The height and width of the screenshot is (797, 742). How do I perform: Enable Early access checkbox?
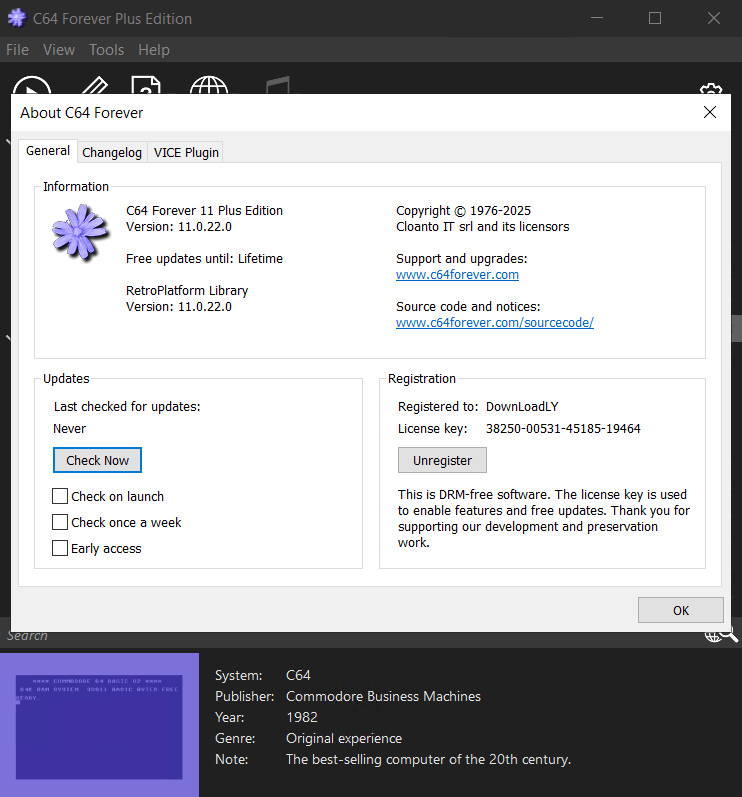click(60, 548)
